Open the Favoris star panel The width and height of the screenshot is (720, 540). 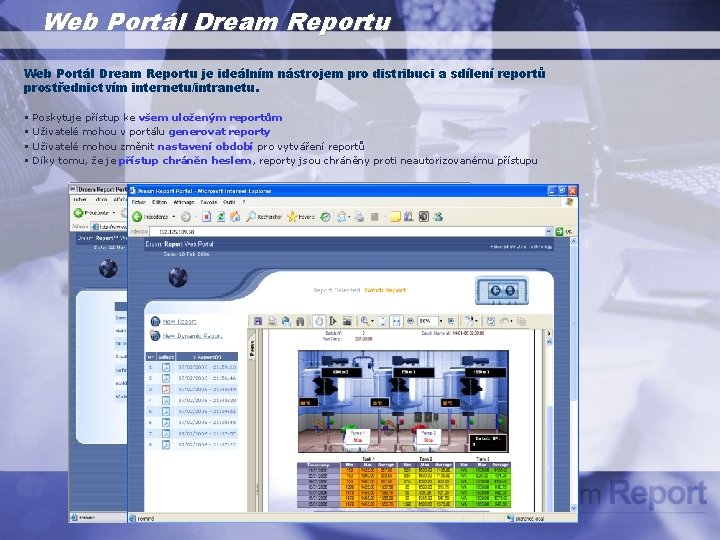pos(301,216)
